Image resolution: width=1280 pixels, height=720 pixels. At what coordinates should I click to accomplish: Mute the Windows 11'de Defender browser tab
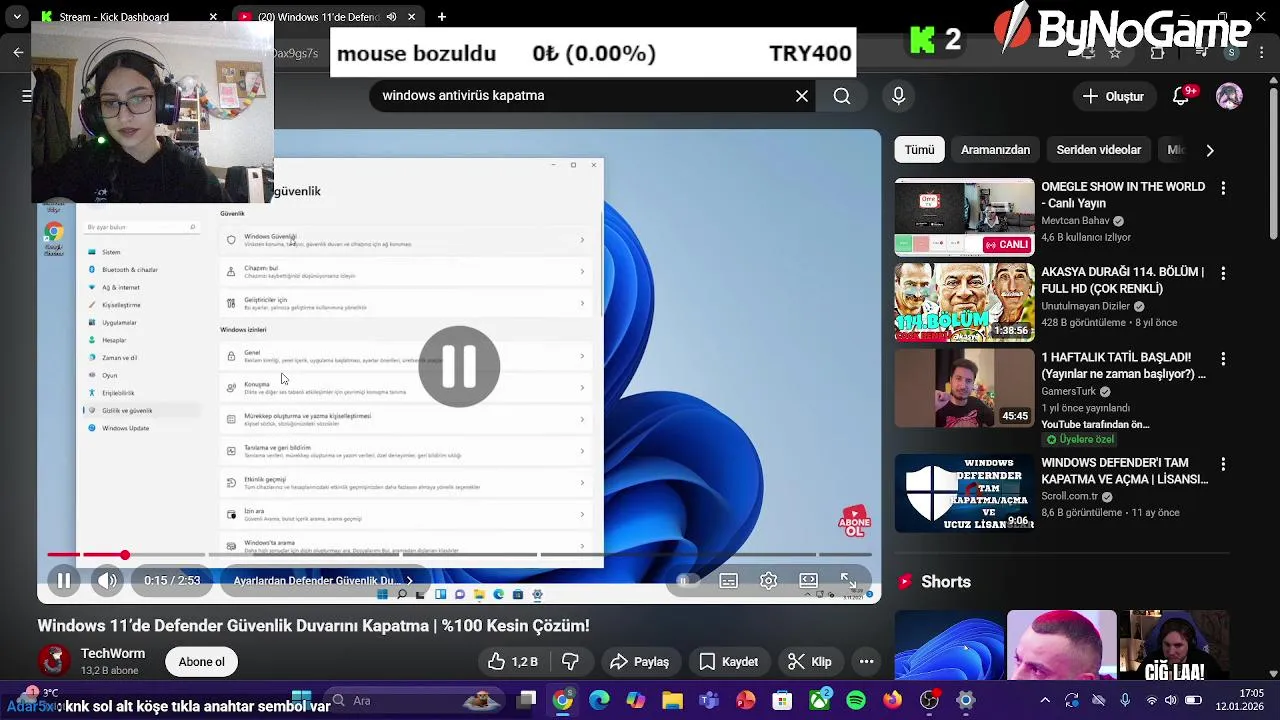[391, 17]
